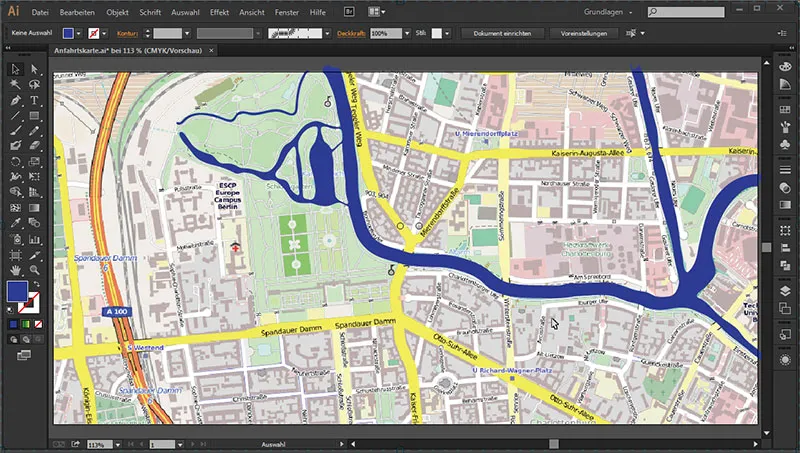Viewport: 800px width, 453px height.
Task: Select the Shape Builder tool
Action: coord(15,192)
